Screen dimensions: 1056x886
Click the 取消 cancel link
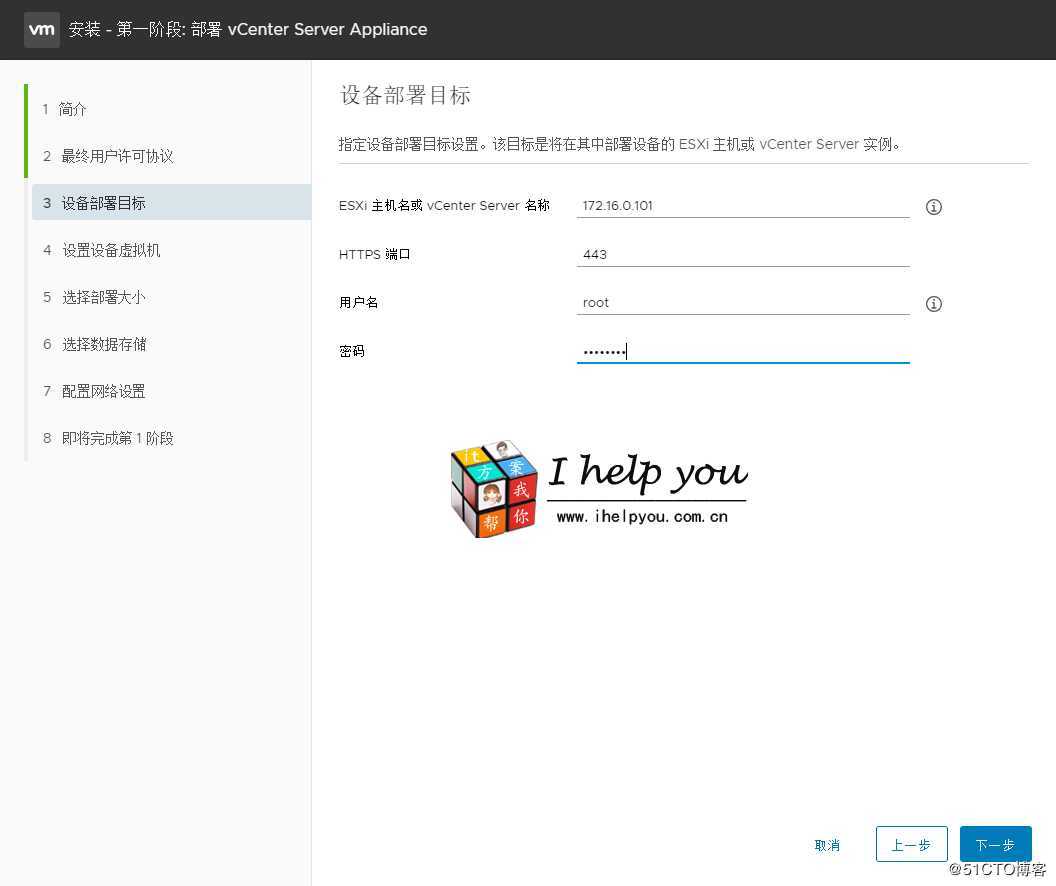[x=827, y=845]
